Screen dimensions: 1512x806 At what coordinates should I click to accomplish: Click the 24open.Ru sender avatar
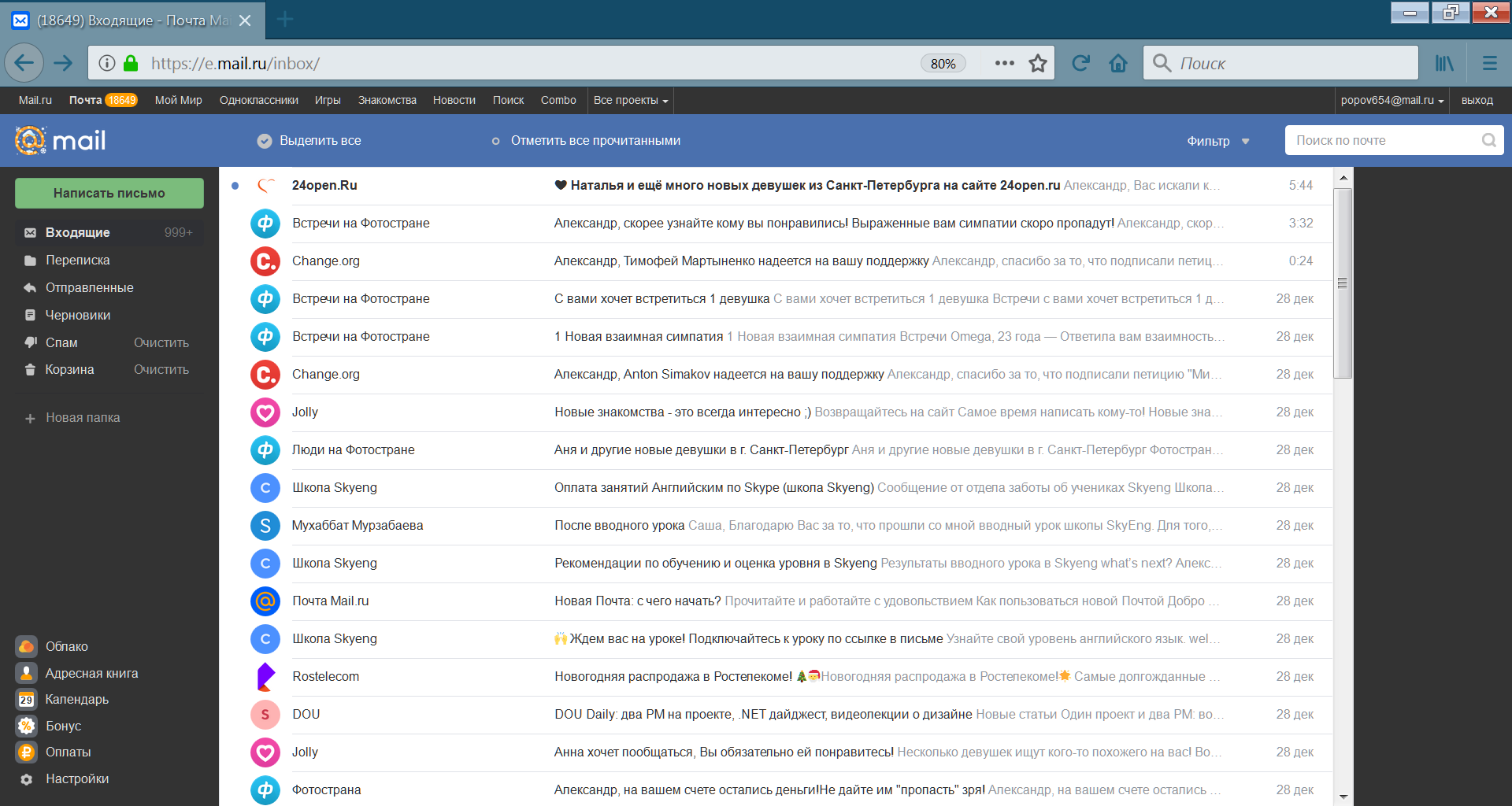point(265,185)
